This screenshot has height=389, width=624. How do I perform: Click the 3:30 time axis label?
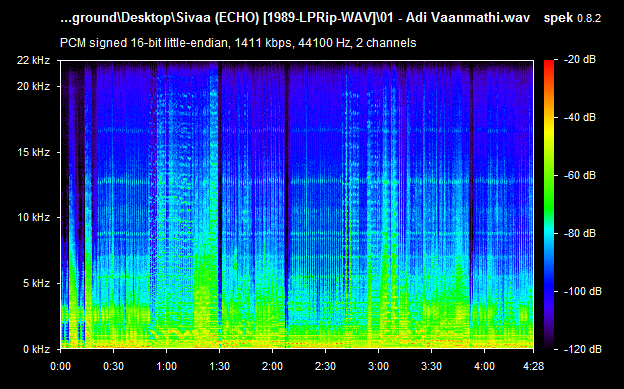click(x=431, y=366)
